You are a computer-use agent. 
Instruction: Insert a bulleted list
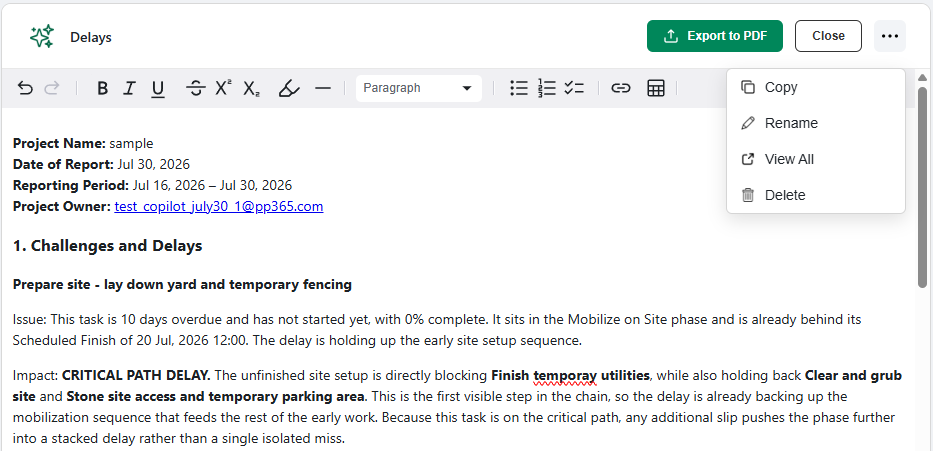[x=519, y=88]
